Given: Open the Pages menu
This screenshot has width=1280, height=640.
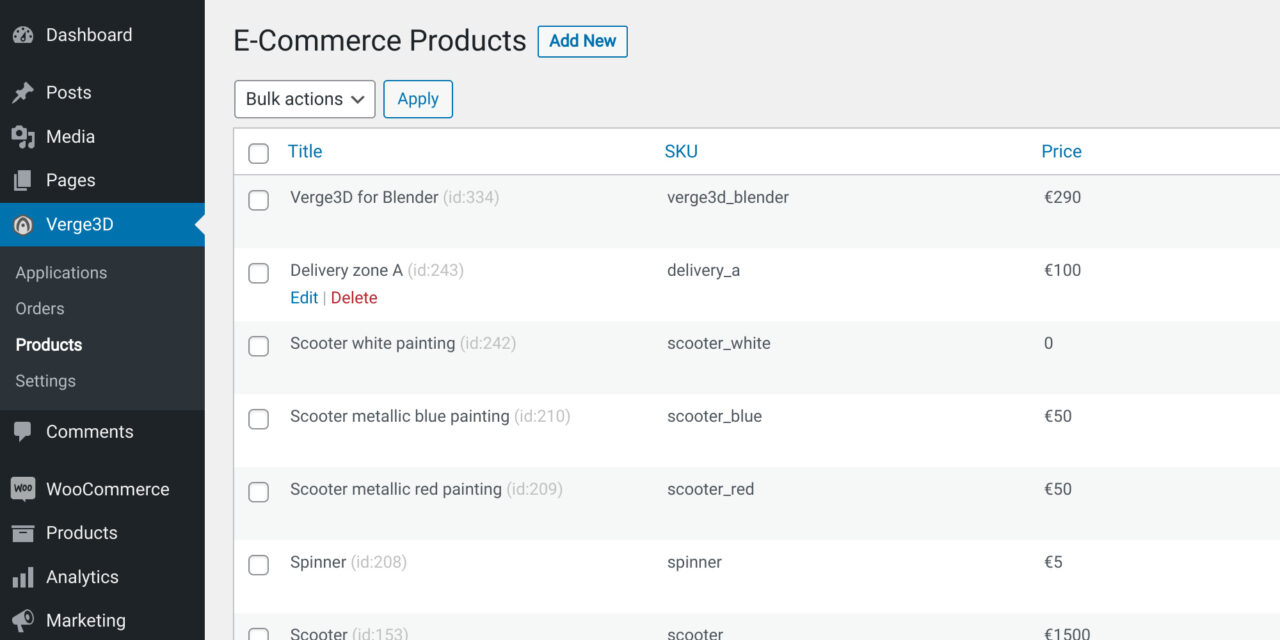Looking at the screenshot, I should pyautogui.click(x=102, y=181).
